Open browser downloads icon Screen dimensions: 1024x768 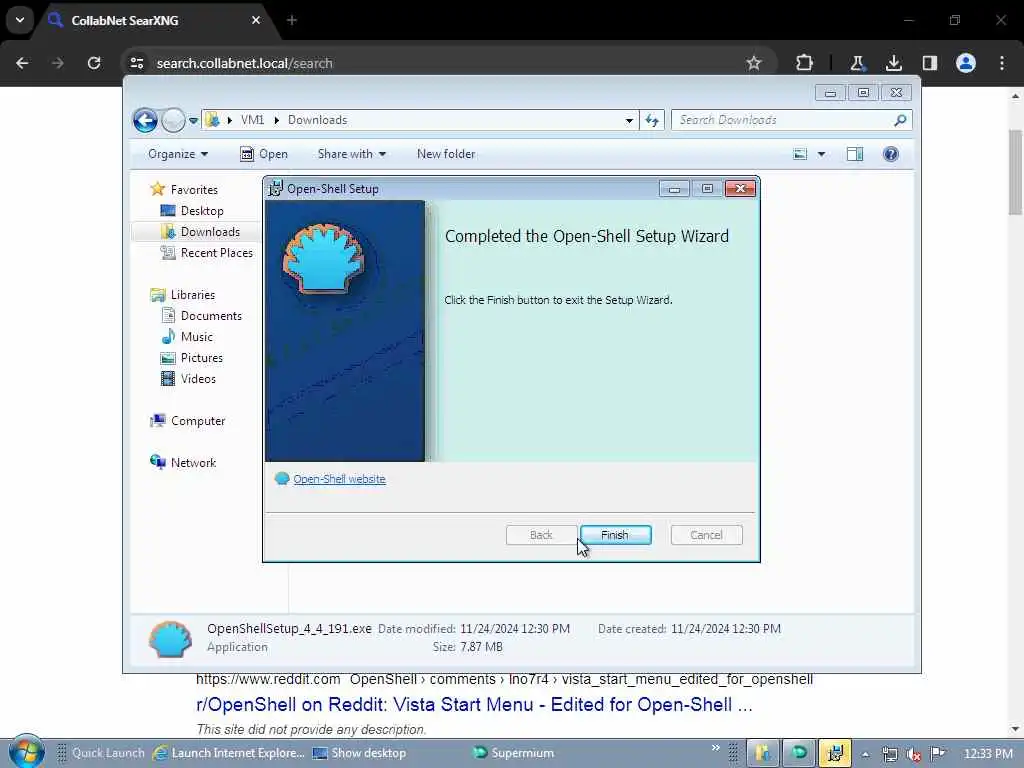pyautogui.click(x=893, y=63)
